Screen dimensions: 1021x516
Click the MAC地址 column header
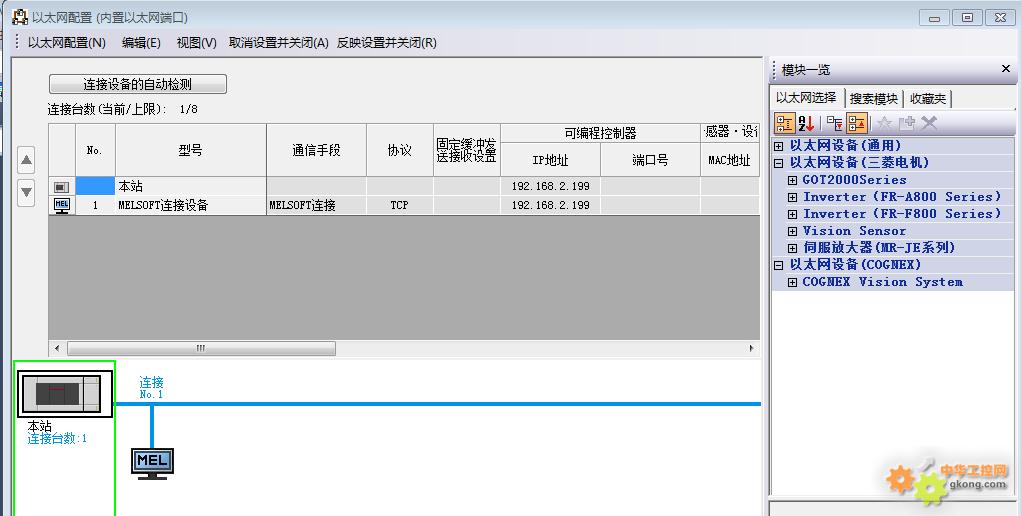click(730, 160)
